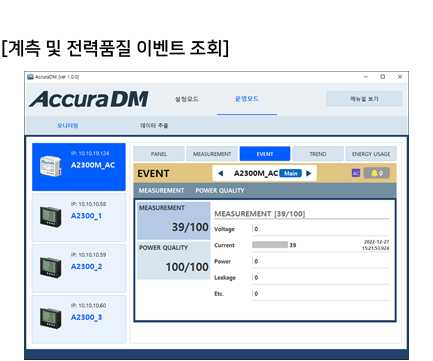Screen dimensions: 433x361
Task: Select device A2300_1 in device list
Action: tap(79, 217)
